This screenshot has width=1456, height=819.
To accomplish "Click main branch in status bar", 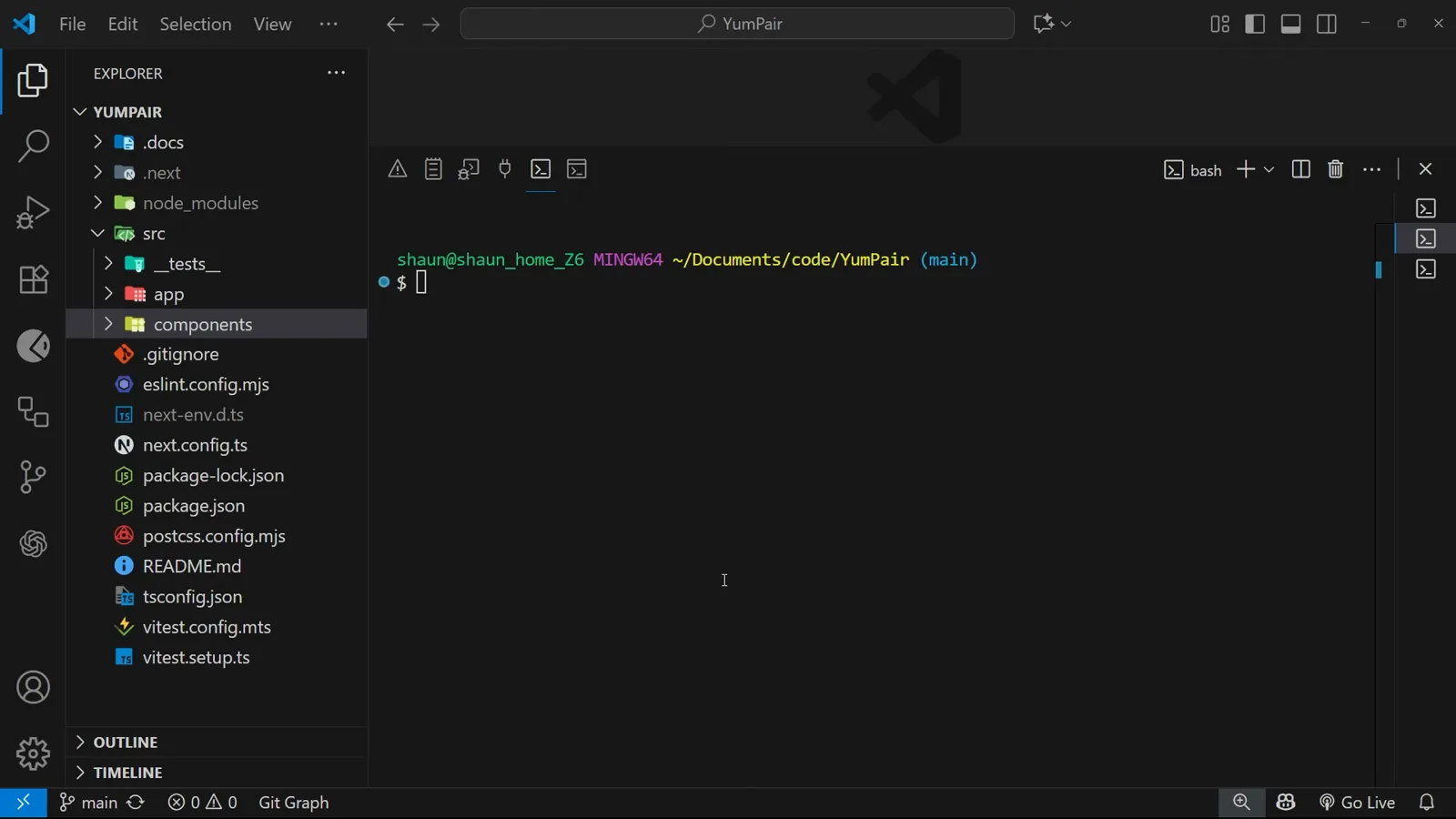I will pos(88,803).
